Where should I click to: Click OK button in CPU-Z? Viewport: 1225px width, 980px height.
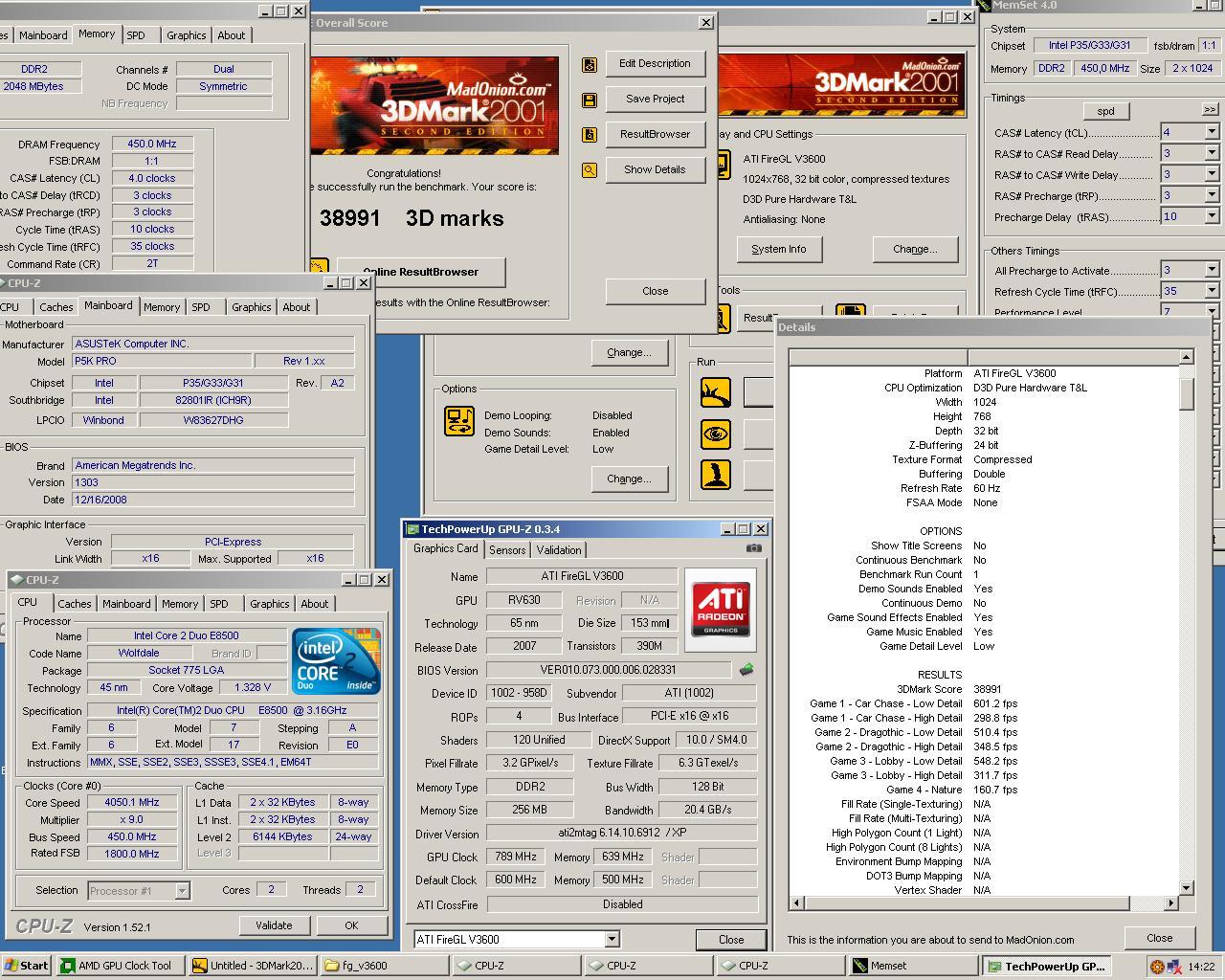[351, 925]
